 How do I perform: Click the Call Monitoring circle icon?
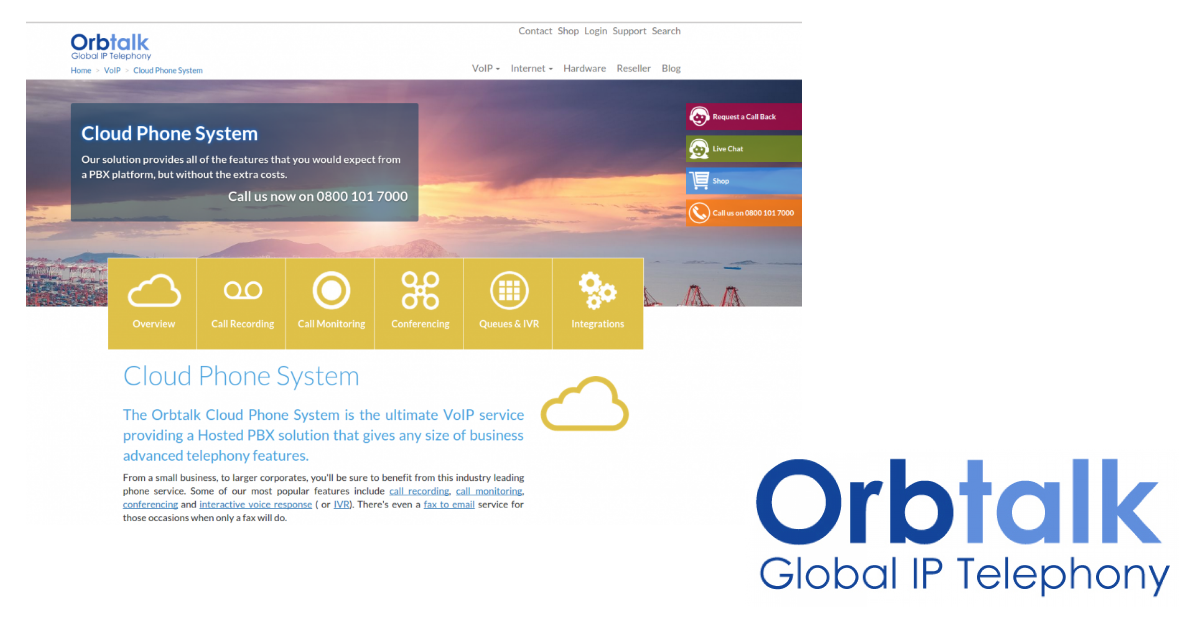330,290
